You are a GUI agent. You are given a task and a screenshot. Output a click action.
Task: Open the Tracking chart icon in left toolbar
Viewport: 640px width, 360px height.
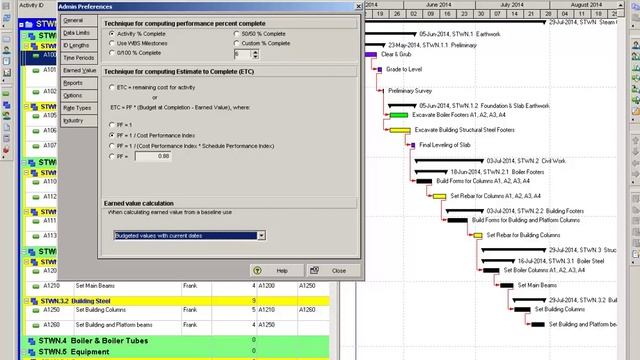tap(6, 73)
